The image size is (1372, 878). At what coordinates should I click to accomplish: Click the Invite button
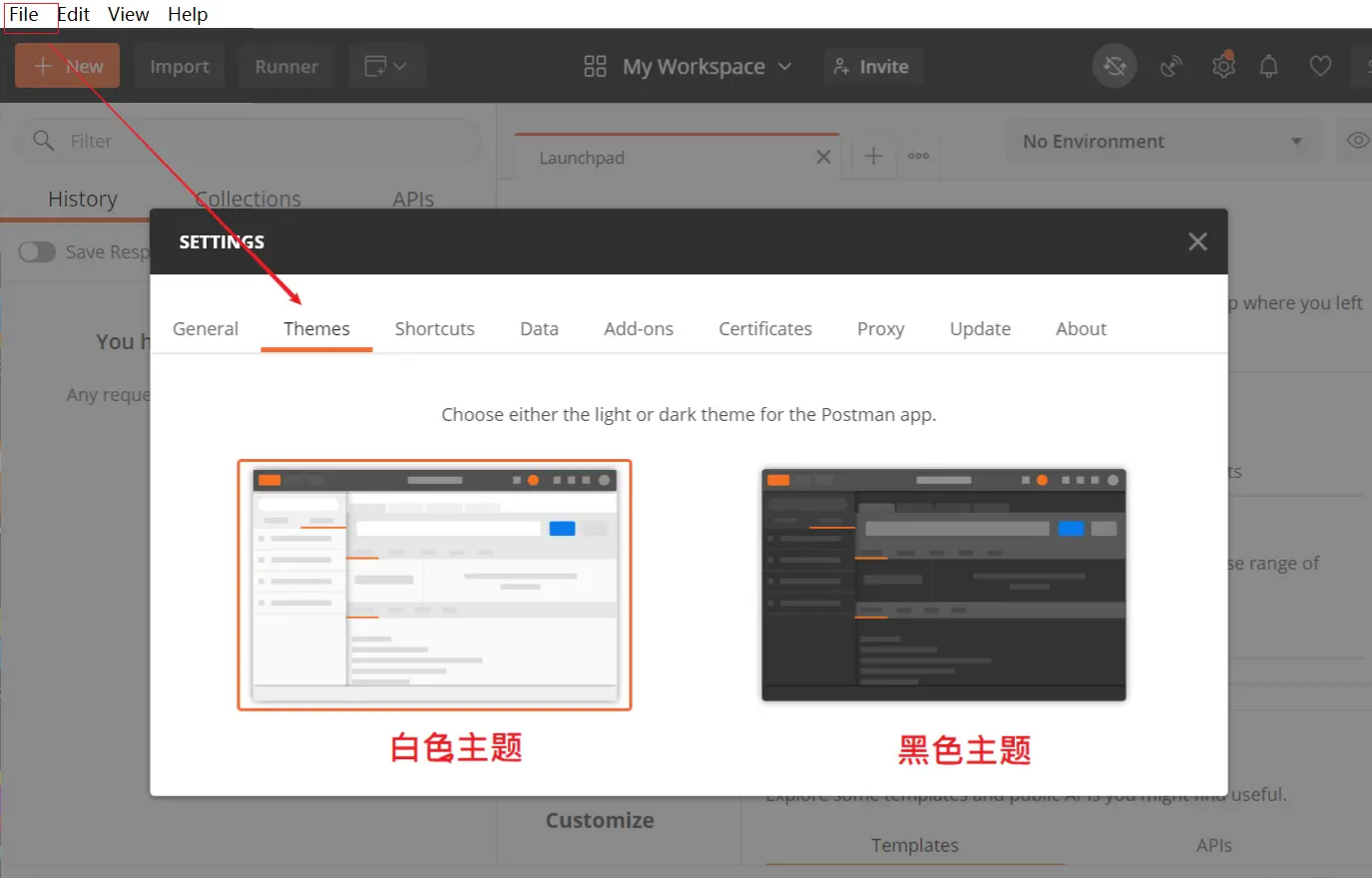point(873,66)
